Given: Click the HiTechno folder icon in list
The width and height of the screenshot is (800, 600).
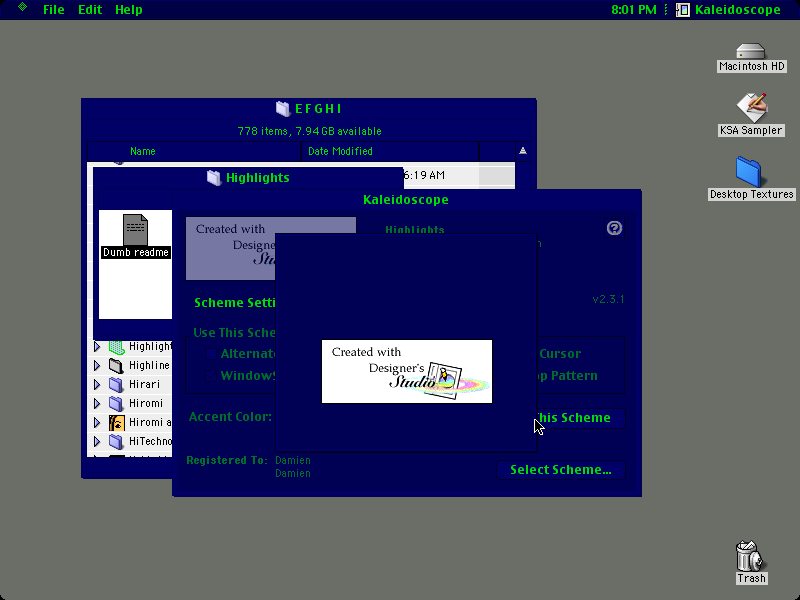Looking at the screenshot, I should [116, 441].
